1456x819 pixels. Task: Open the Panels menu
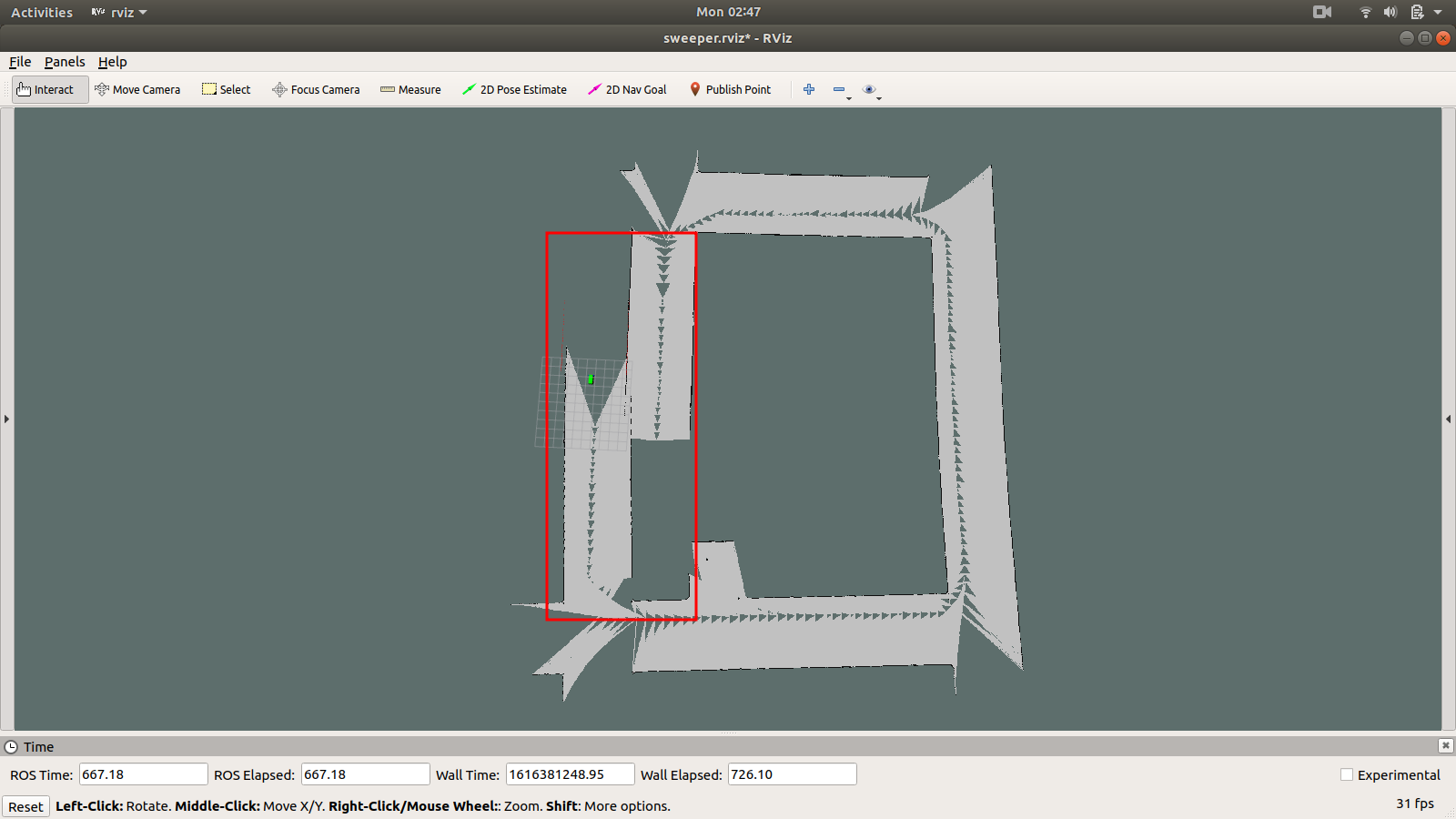[x=65, y=62]
